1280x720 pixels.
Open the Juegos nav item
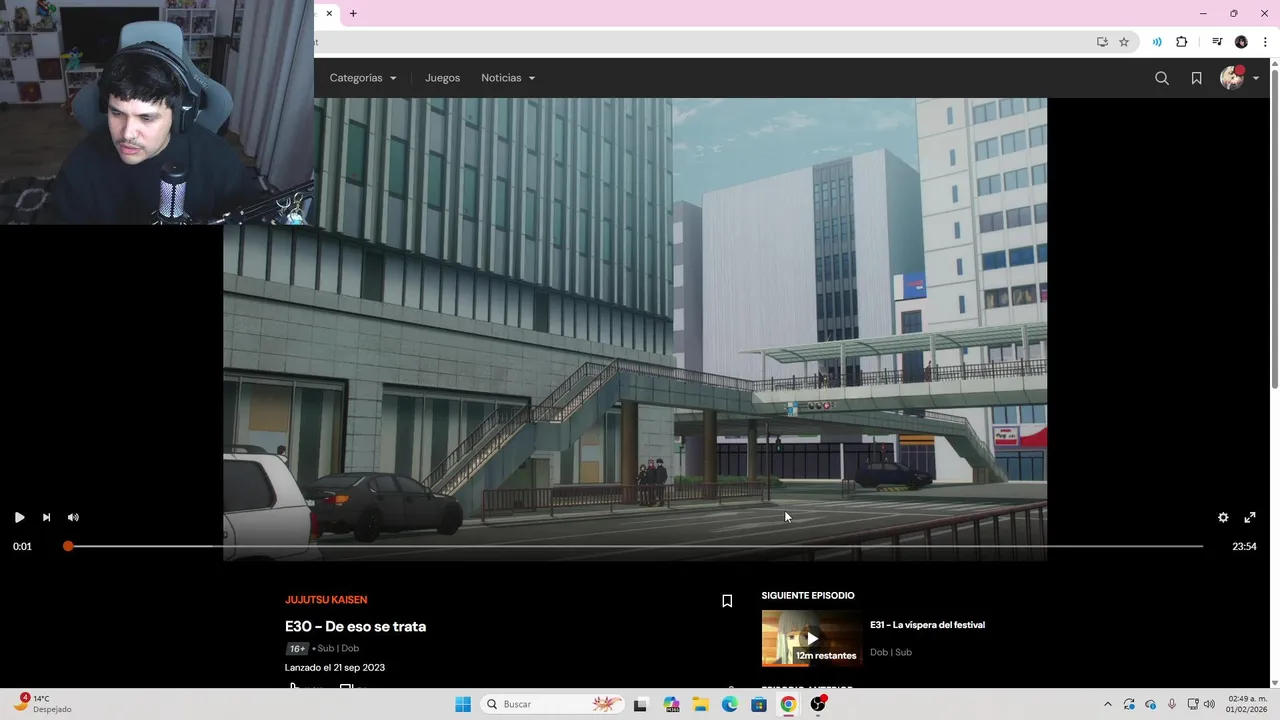pos(442,78)
